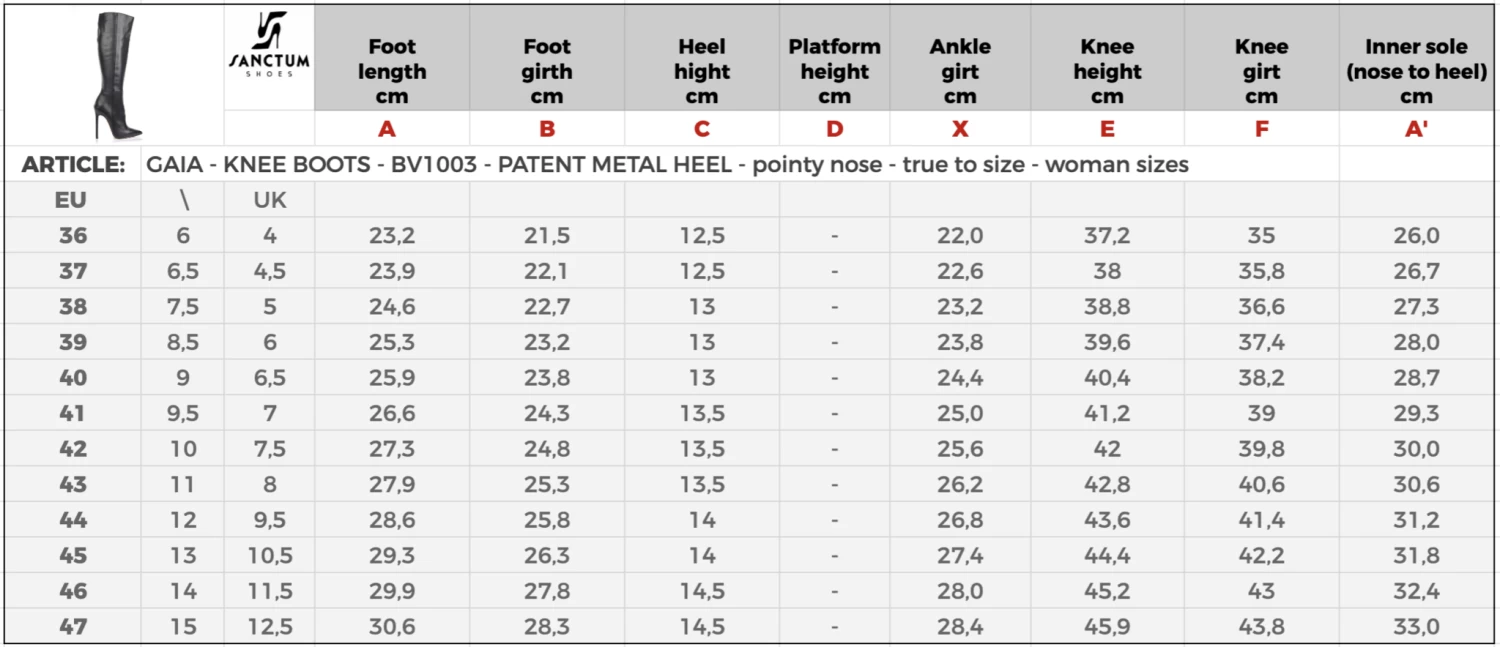Click the red letter D column label

pyautogui.click(x=834, y=129)
